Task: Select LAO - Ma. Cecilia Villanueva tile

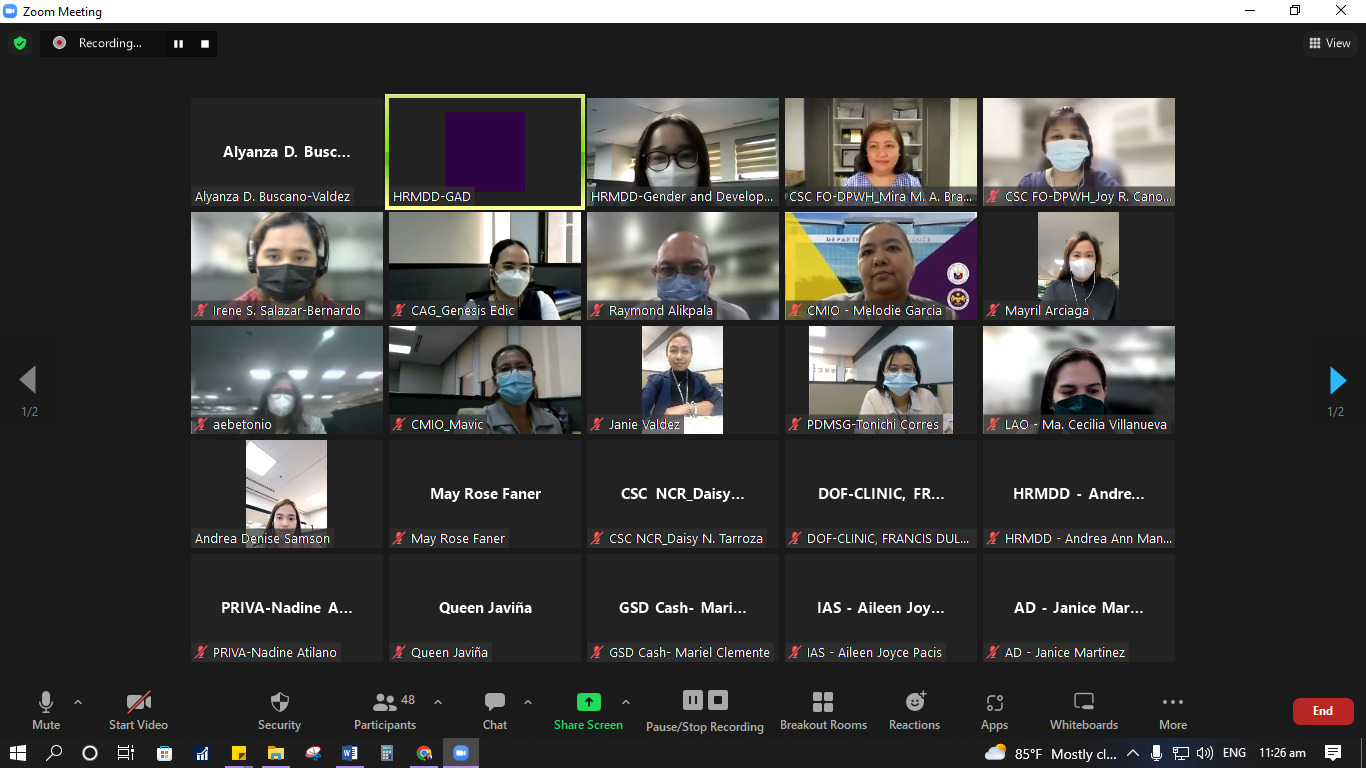Action: point(1079,380)
